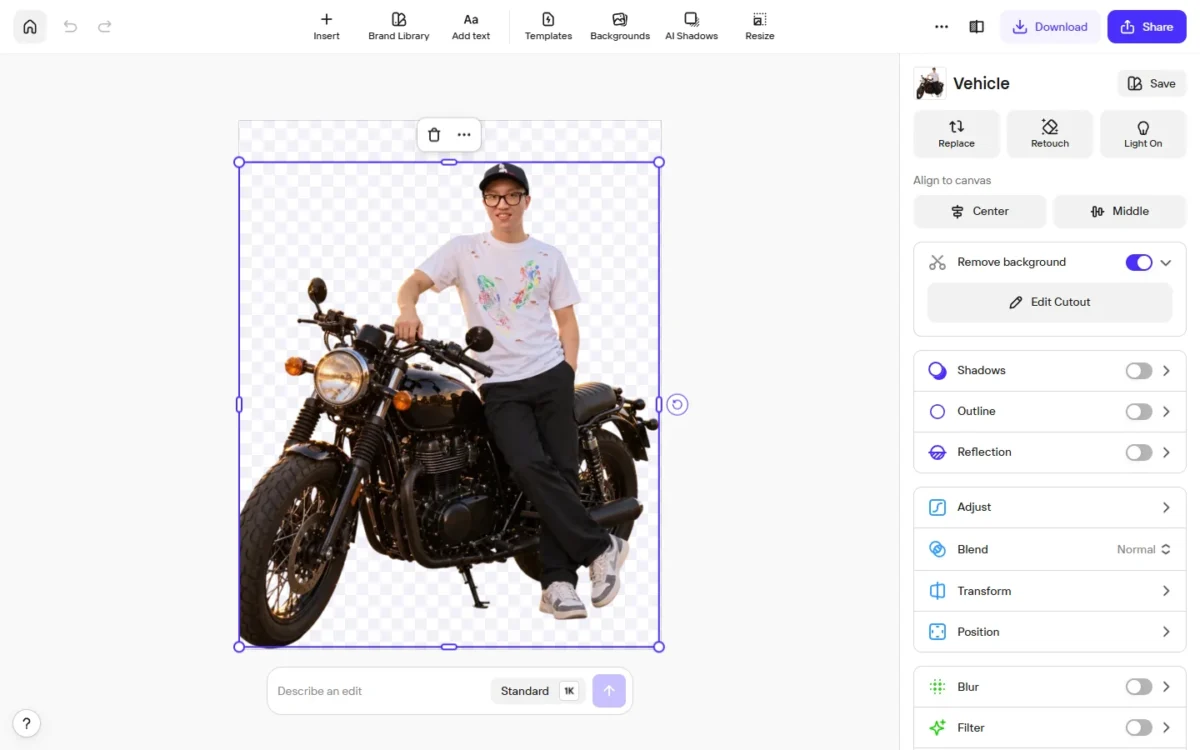The image size is (1200, 750).
Task: Choose the Add text tool
Action: click(x=471, y=27)
